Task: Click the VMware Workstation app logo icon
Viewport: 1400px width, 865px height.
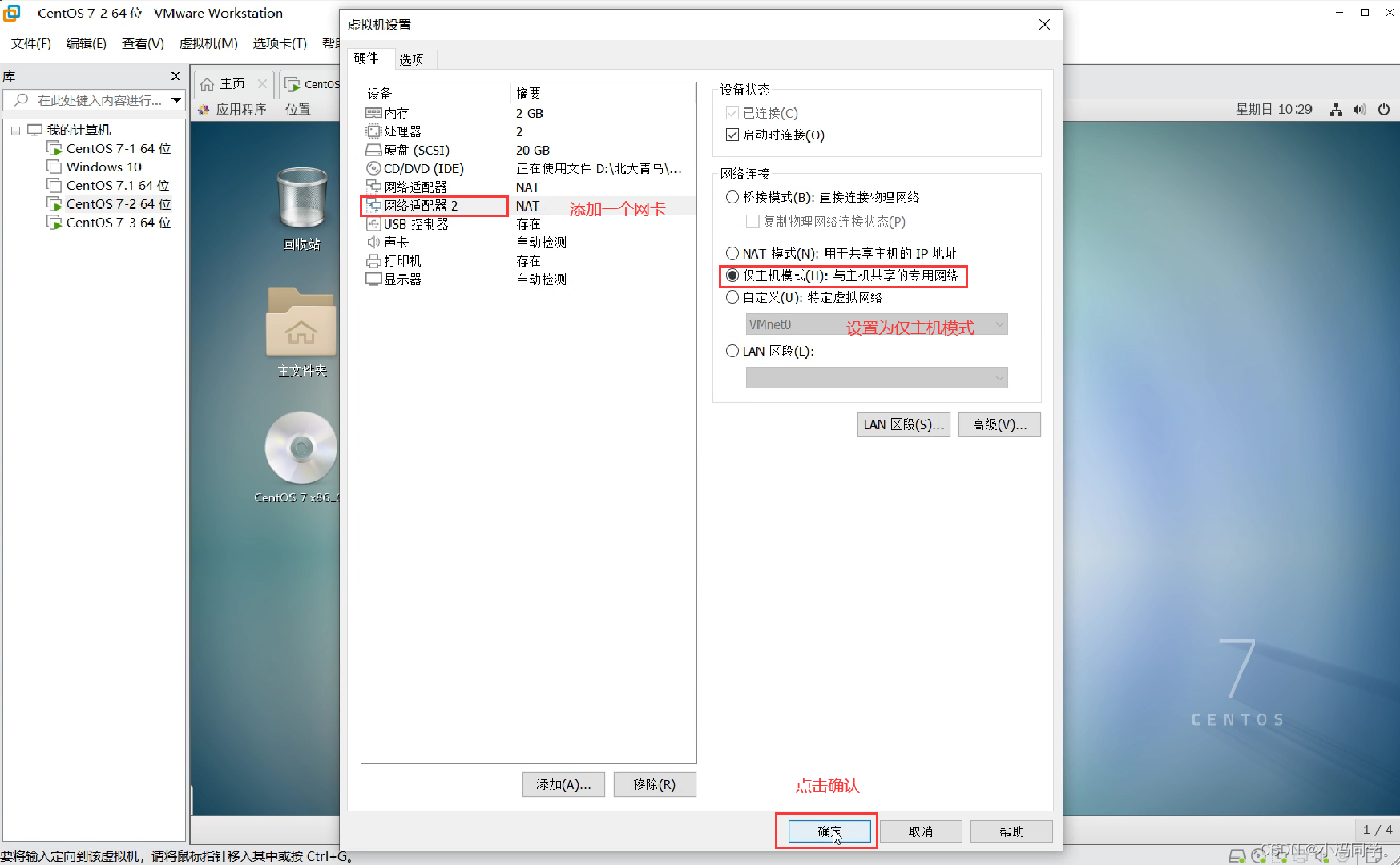Action: 12,13
